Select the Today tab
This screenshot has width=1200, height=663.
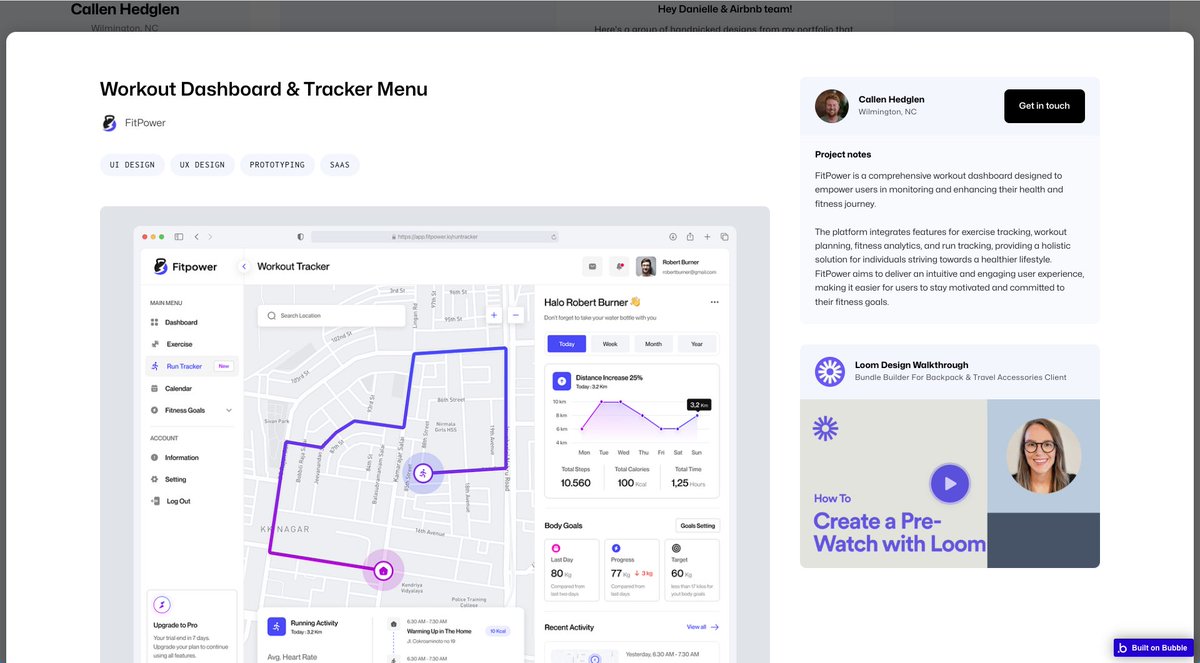567,344
